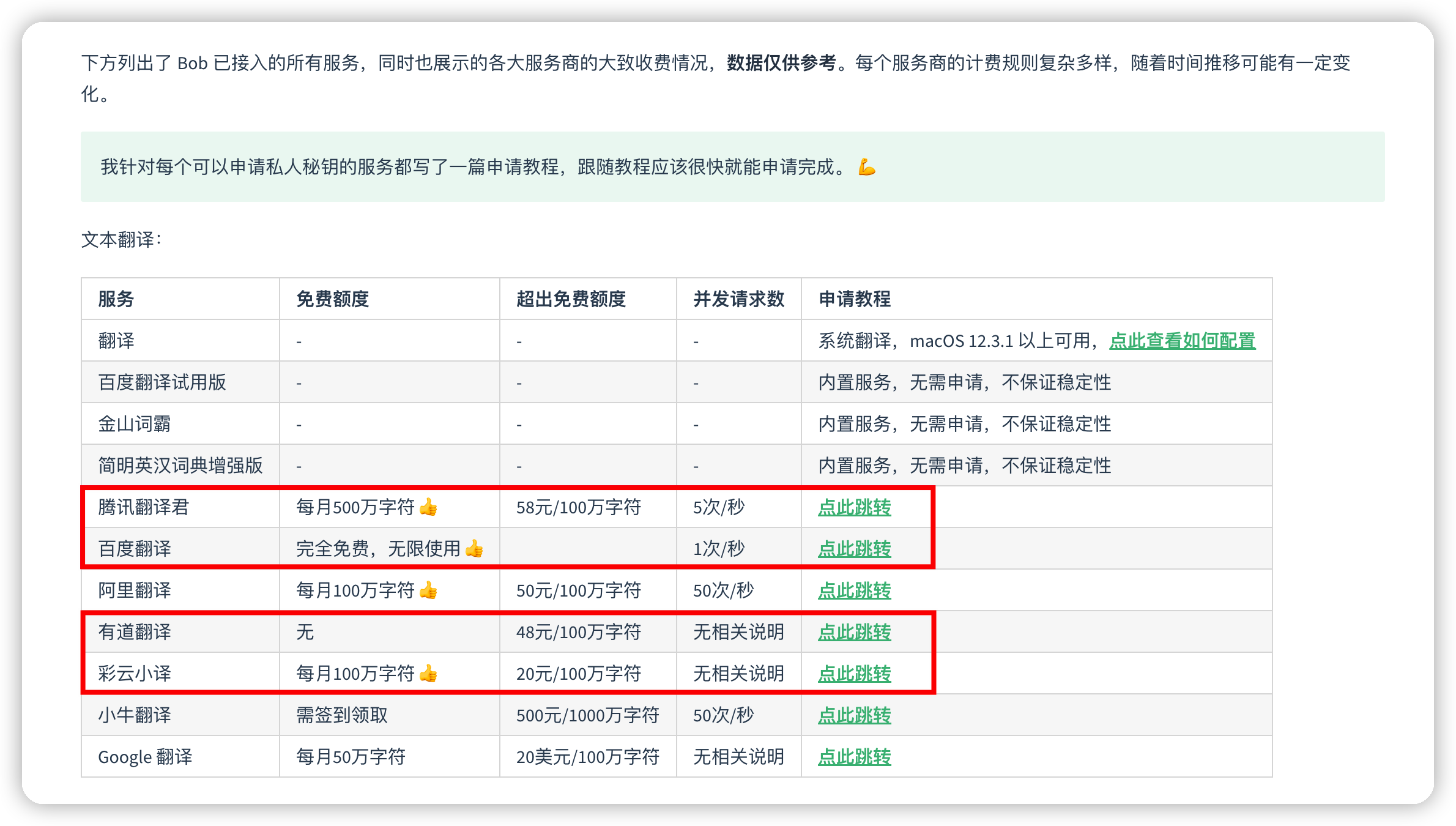The height and width of the screenshot is (826, 1456).
Task: Click 点此跳转 link for 彩云小译
Action: (854, 674)
